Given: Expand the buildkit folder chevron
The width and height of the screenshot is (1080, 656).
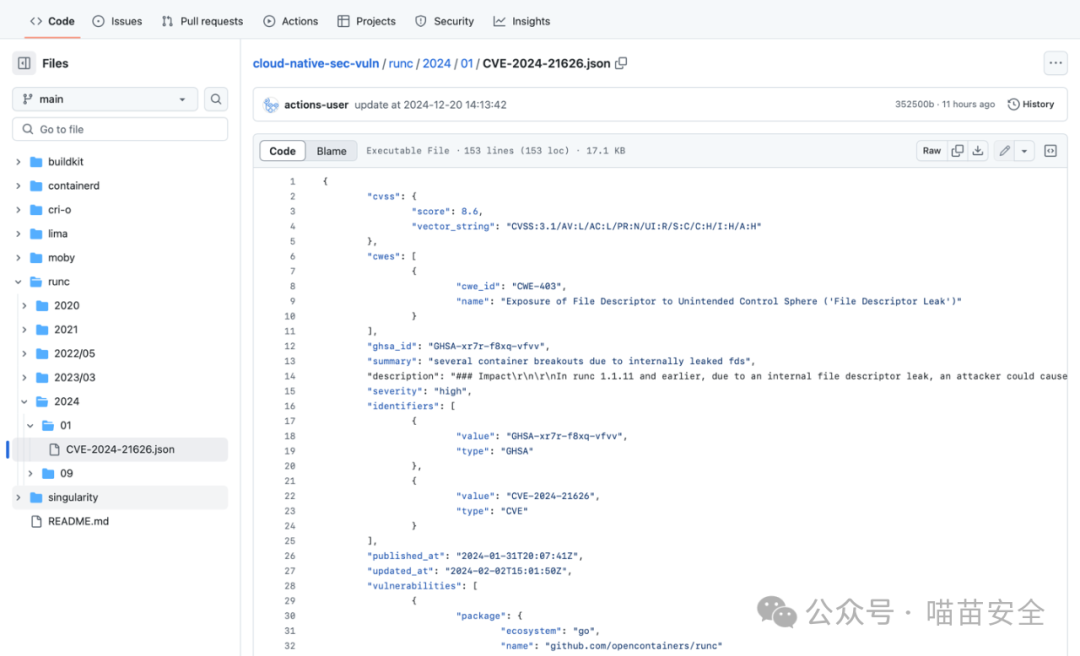Looking at the screenshot, I should click(19, 162).
